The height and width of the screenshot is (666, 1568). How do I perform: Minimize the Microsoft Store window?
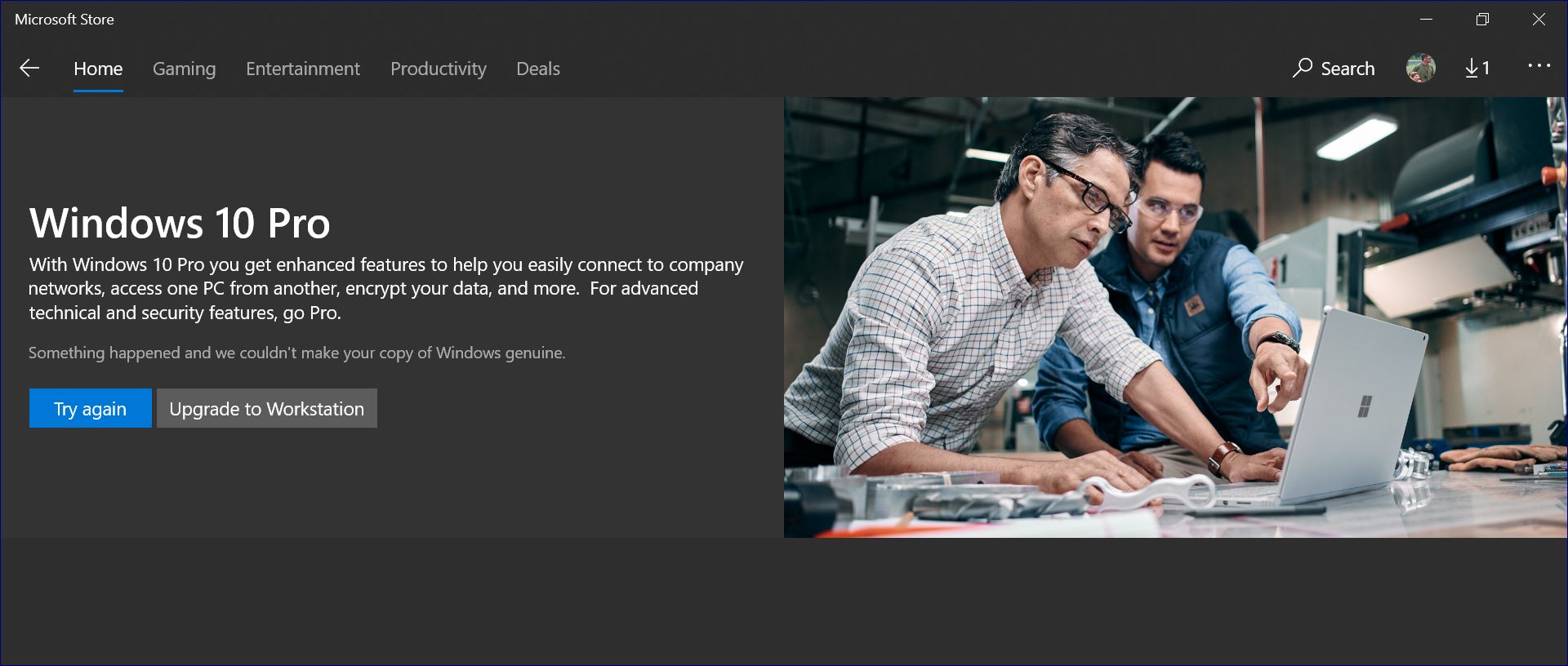(1427, 19)
